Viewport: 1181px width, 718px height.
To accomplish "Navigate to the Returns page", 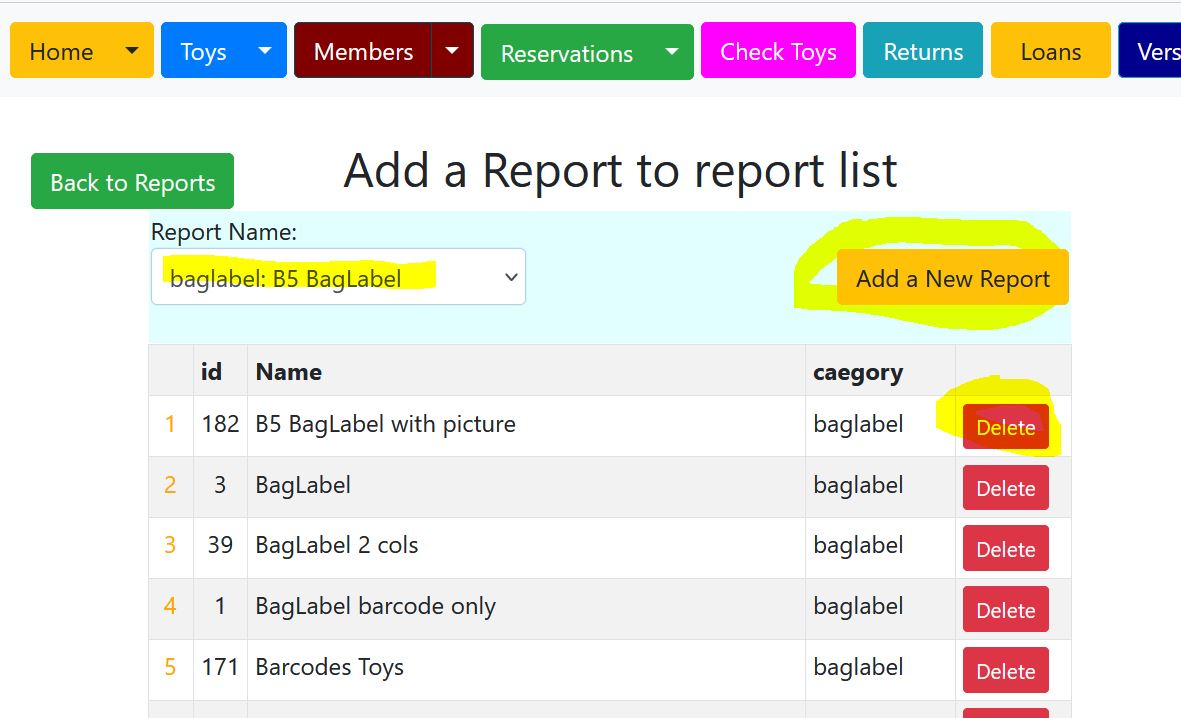I will pos(923,51).
